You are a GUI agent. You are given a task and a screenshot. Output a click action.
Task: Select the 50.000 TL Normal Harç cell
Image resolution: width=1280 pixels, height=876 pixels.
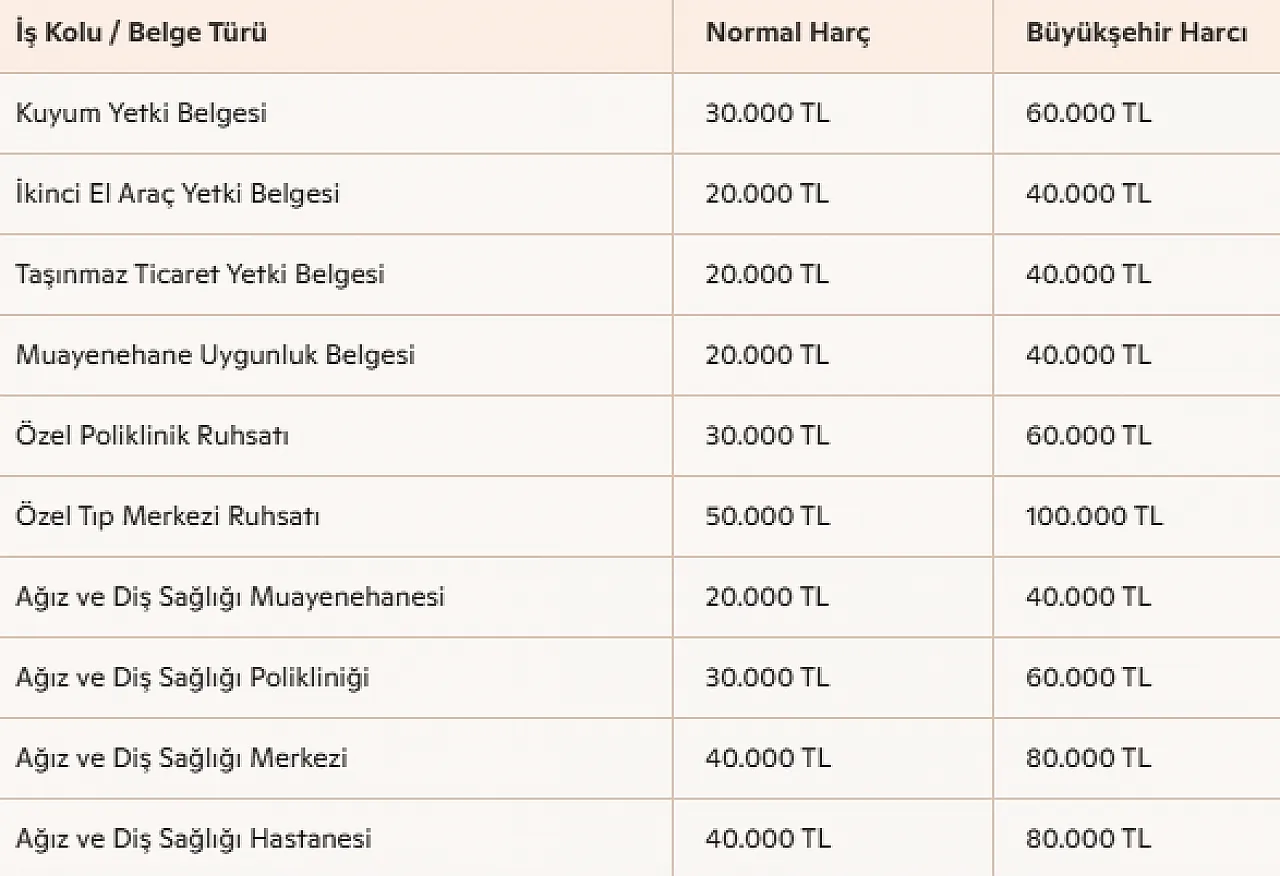point(767,517)
